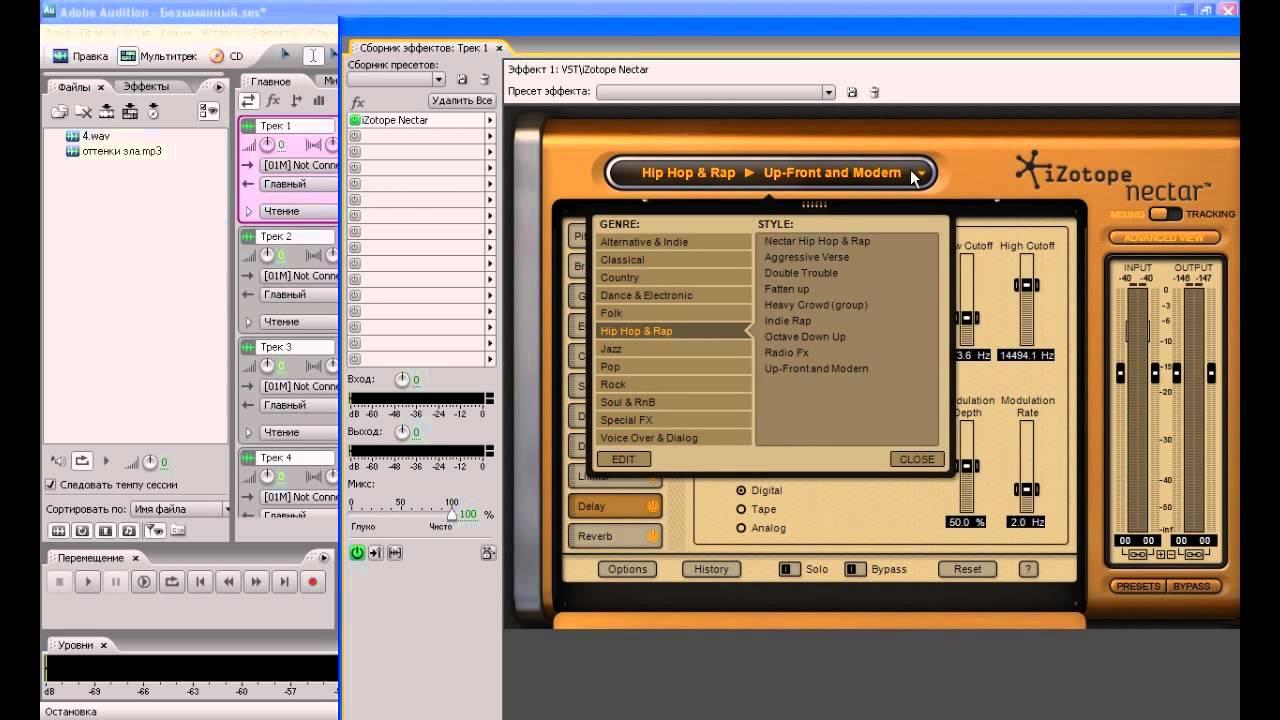Select the 'Radio Fx' style in Nectar list
The image size is (1280, 720).
click(x=787, y=353)
